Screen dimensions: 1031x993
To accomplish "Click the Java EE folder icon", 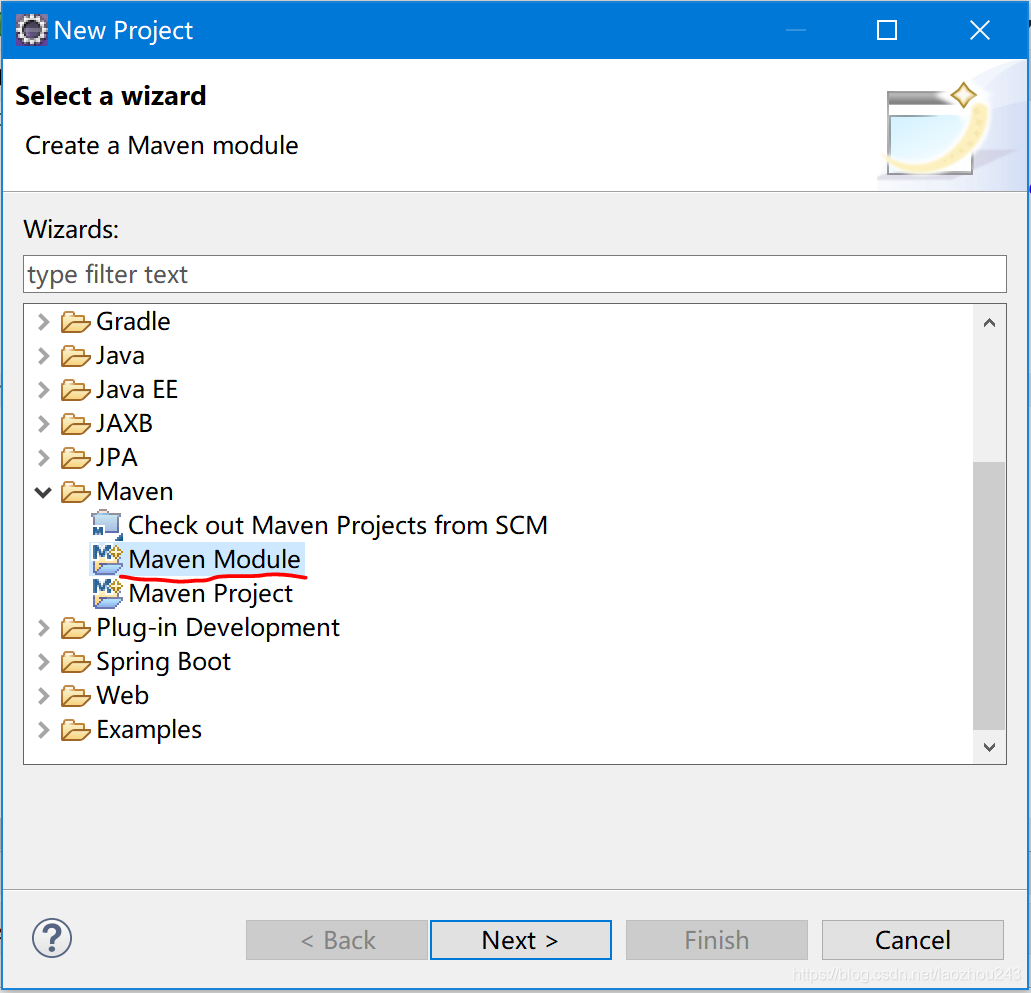I will (x=75, y=390).
